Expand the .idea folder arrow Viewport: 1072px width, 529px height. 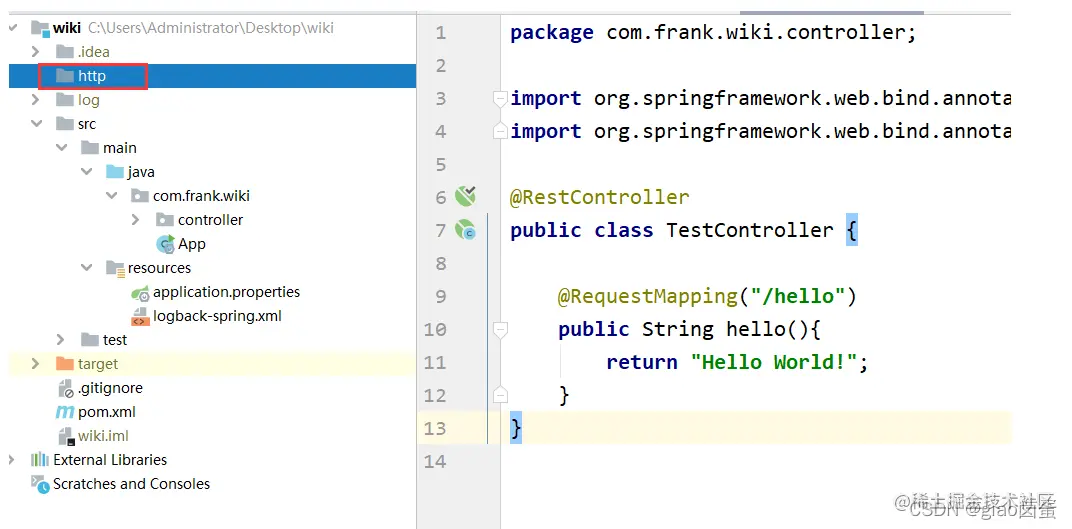tap(36, 52)
